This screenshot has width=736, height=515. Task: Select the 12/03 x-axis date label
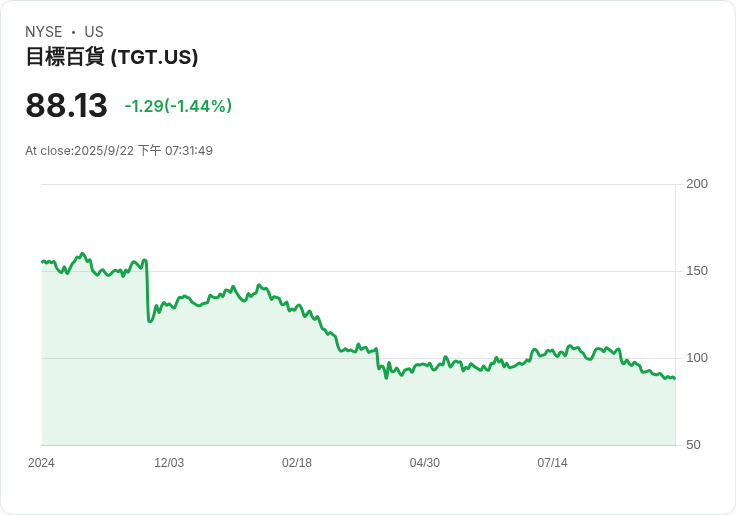pyautogui.click(x=169, y=463)
